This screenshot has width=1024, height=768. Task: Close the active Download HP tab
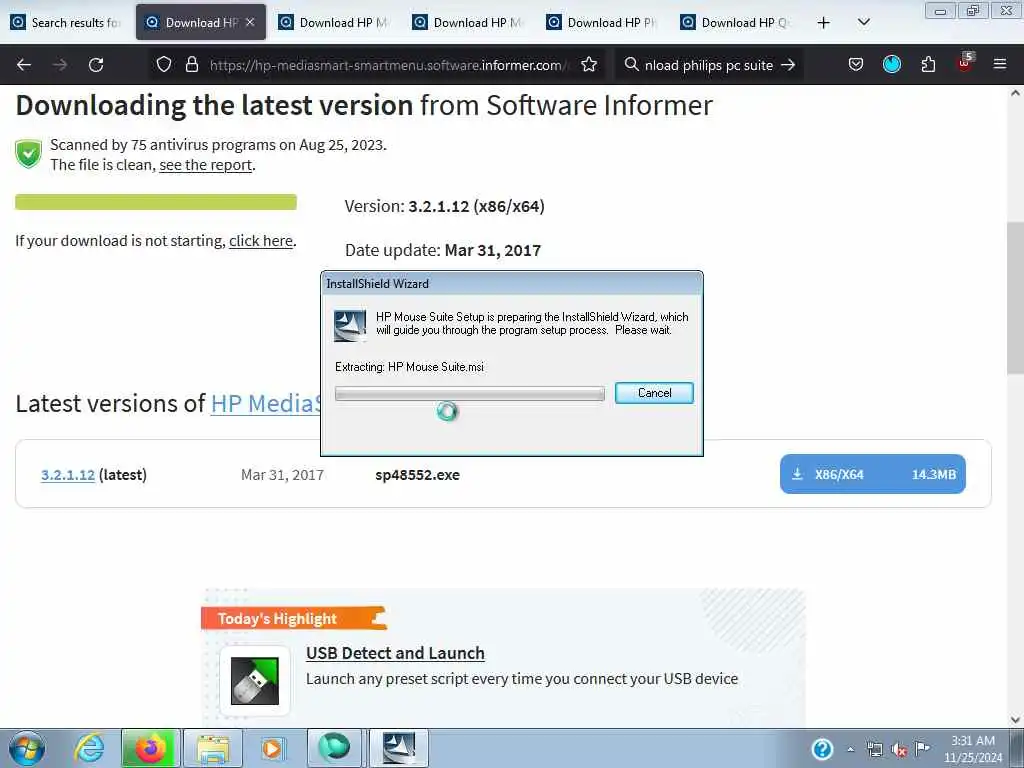point(250,22)
